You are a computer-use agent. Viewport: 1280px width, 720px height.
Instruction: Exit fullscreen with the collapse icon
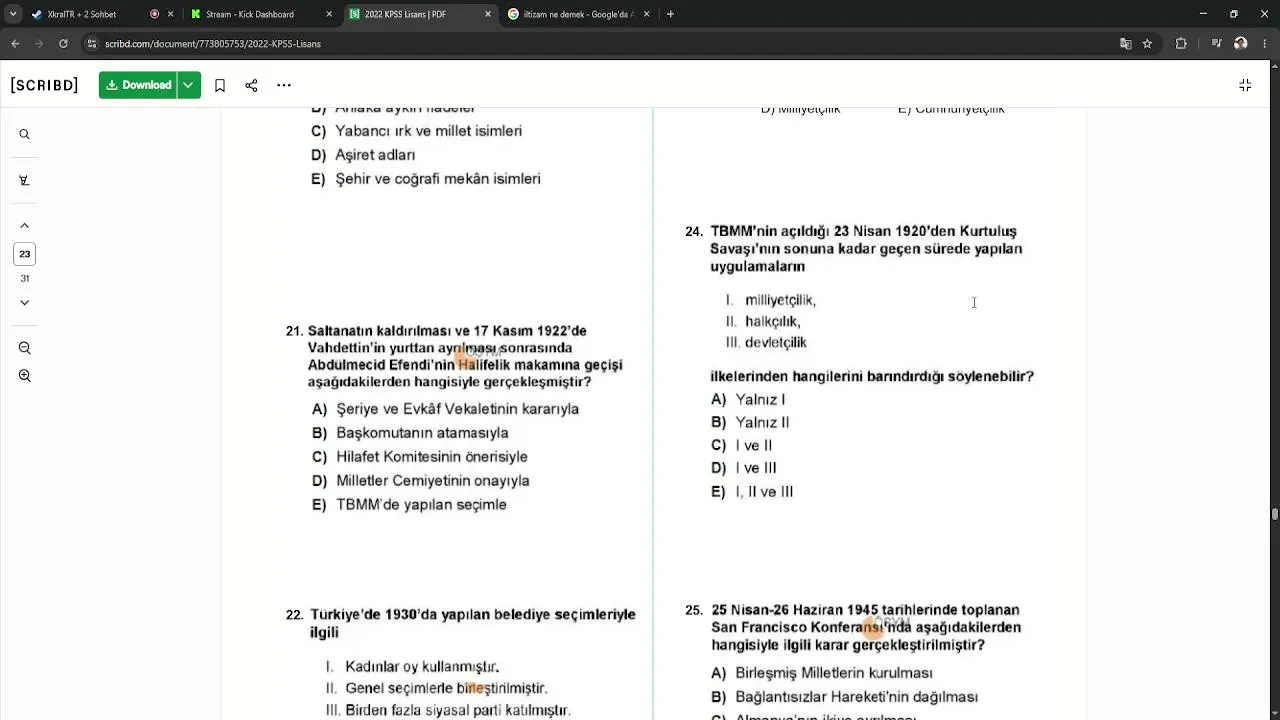tap(1245, 85)
